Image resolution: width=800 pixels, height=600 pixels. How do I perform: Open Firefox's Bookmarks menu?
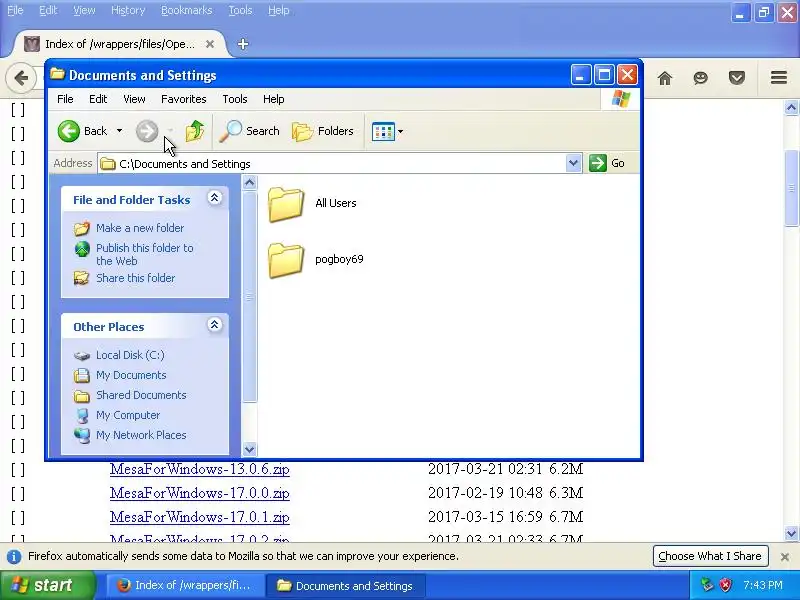[x=186, y=10]
